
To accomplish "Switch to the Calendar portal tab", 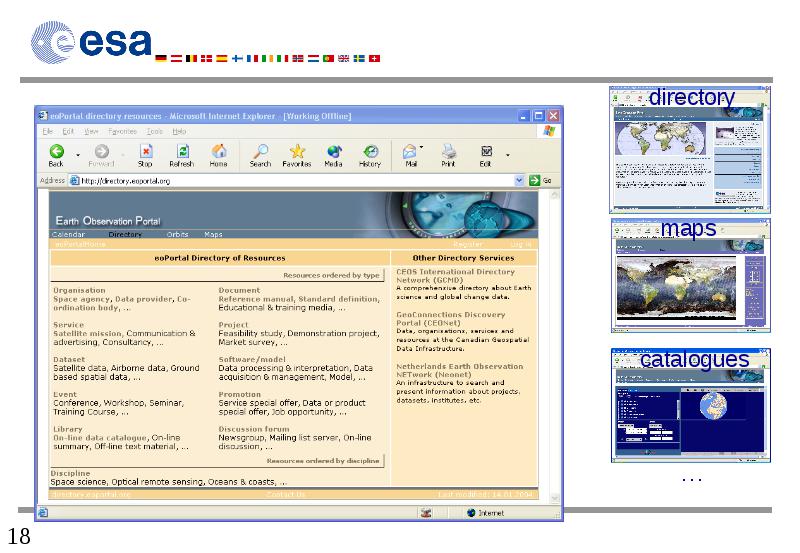I will [68, 235].
